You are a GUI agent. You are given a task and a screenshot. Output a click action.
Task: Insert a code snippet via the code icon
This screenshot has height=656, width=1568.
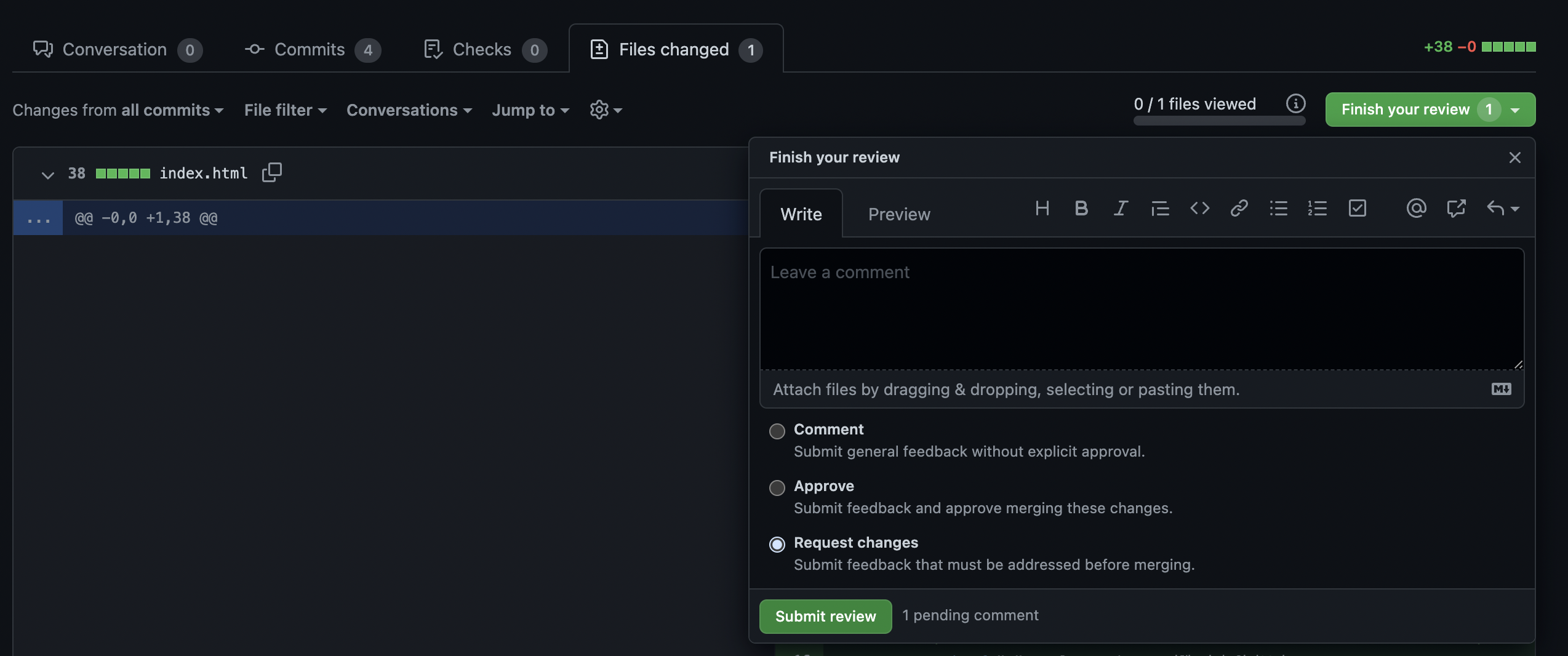point(1199,209)
